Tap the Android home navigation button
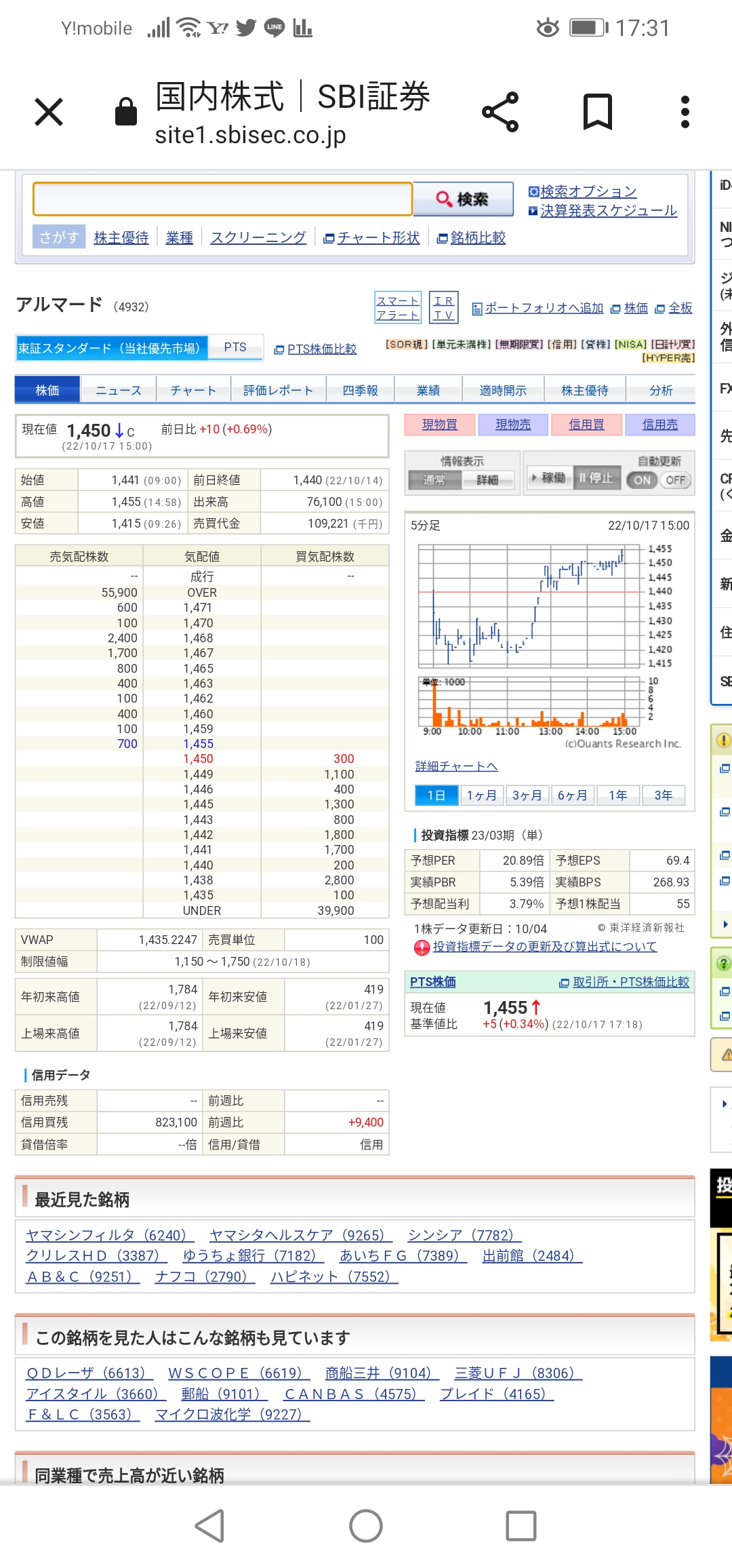Screen dimensions: 732x1568 point(366,1526)
